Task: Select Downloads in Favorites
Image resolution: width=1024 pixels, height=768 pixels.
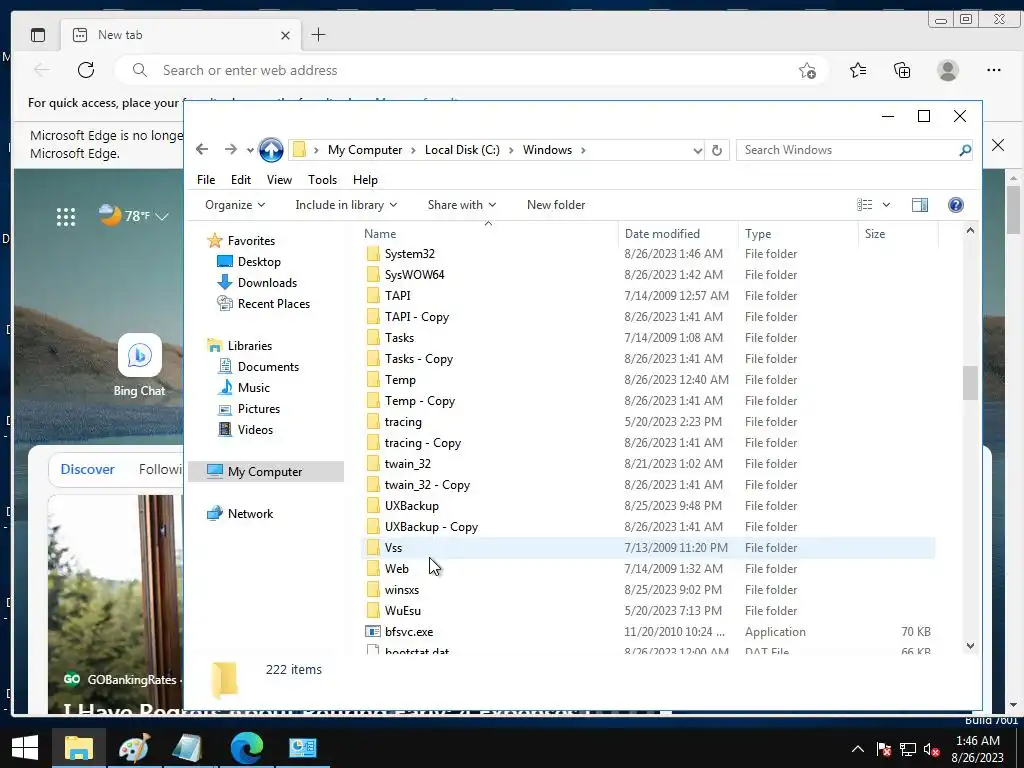Action: pyautogui.click(x=267, y=283)
